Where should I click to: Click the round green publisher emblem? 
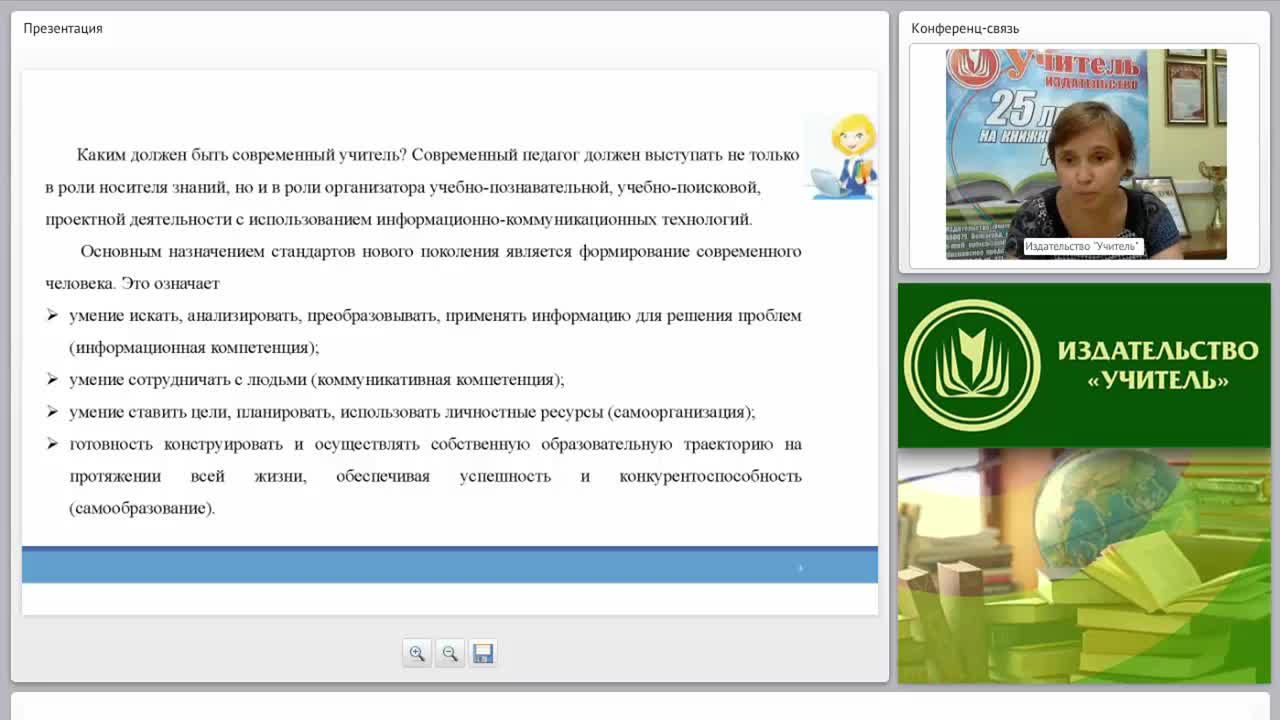pos(971,365)
